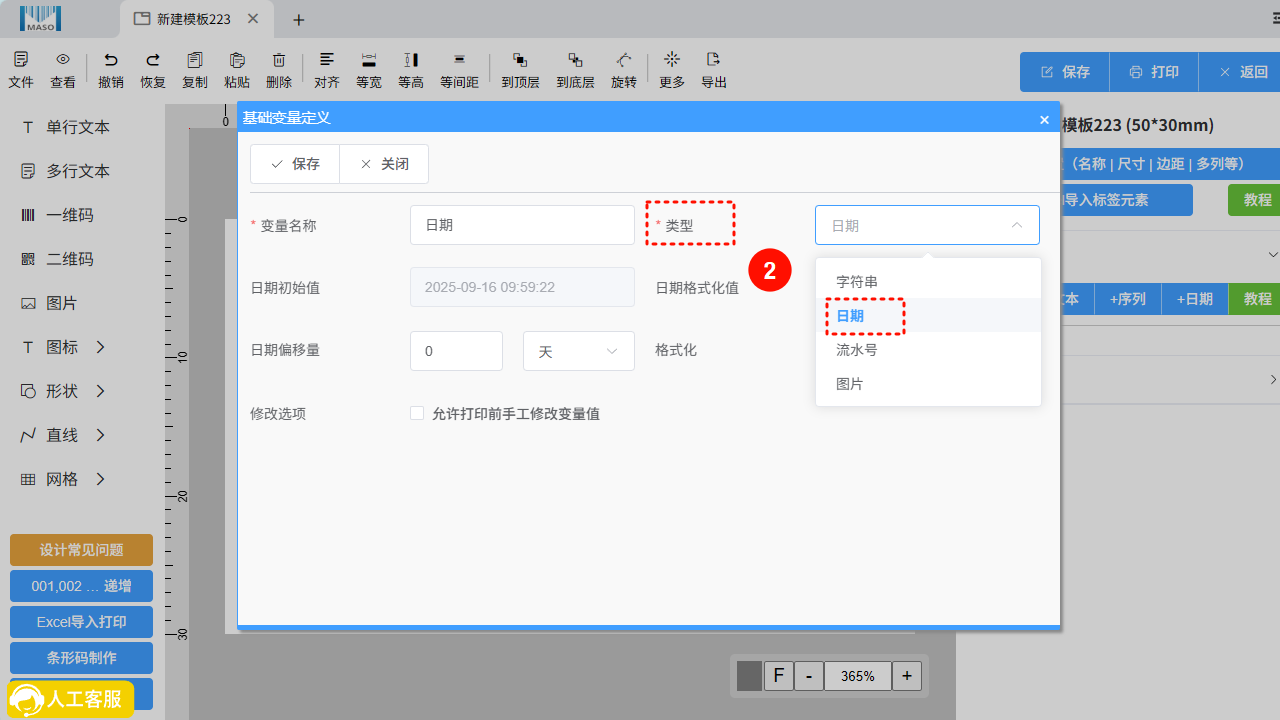Viewport: 1280px width, 720px height.
Task: Choose 流水号 from the type list
Action: pos(857,350)
